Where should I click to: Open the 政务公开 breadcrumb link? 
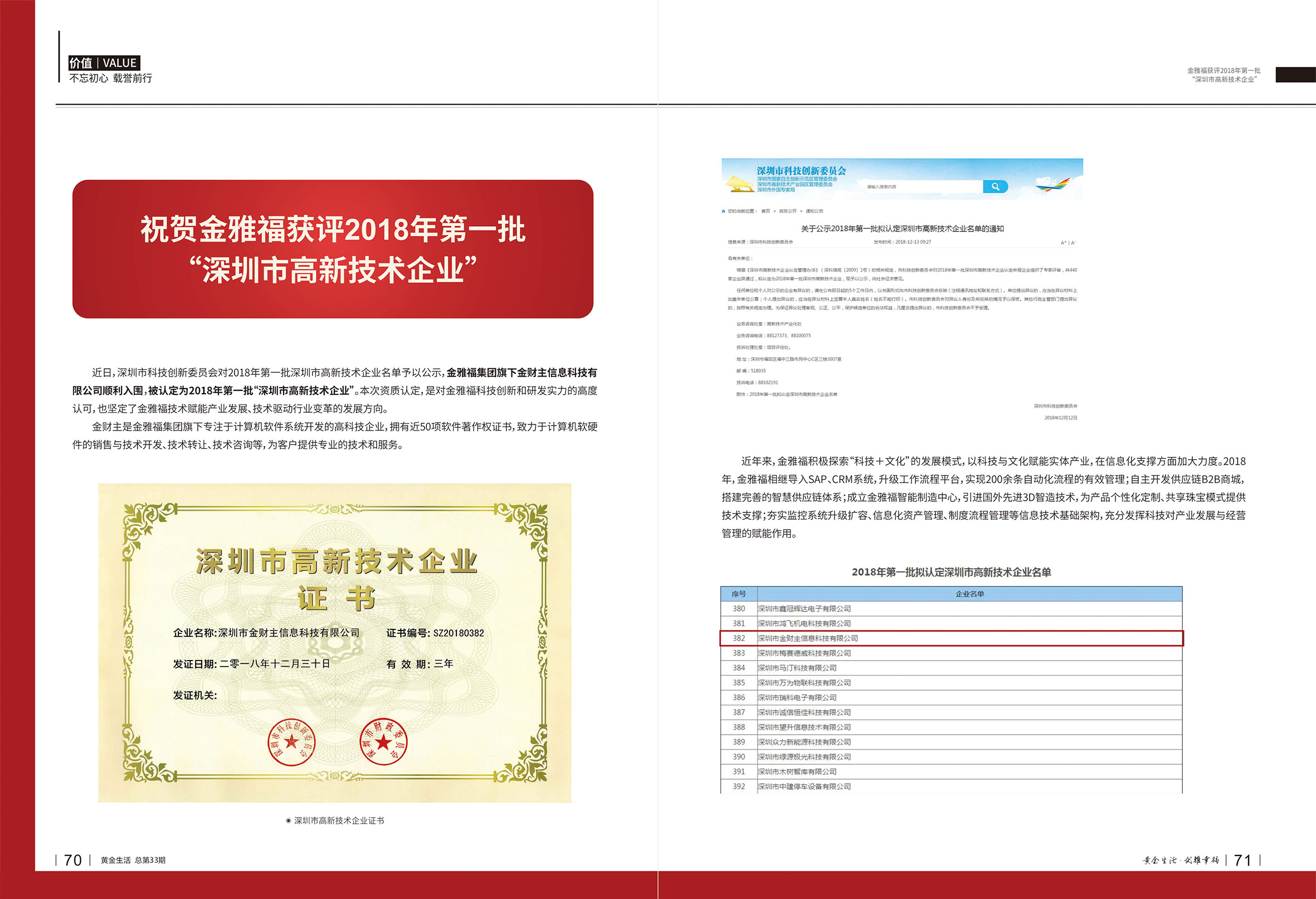[x=788, y=211]
